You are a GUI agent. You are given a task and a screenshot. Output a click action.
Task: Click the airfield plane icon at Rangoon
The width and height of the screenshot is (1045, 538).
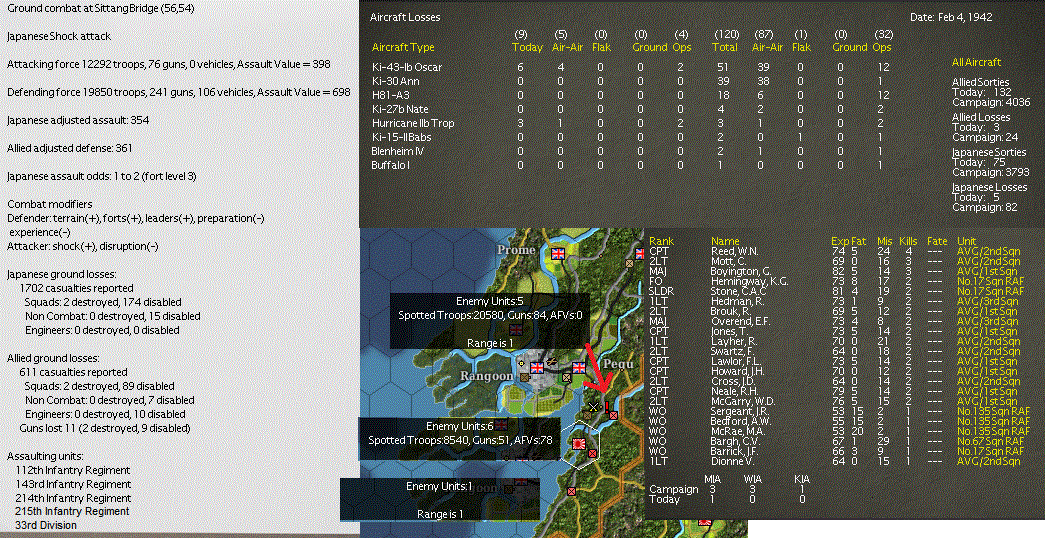552,361
